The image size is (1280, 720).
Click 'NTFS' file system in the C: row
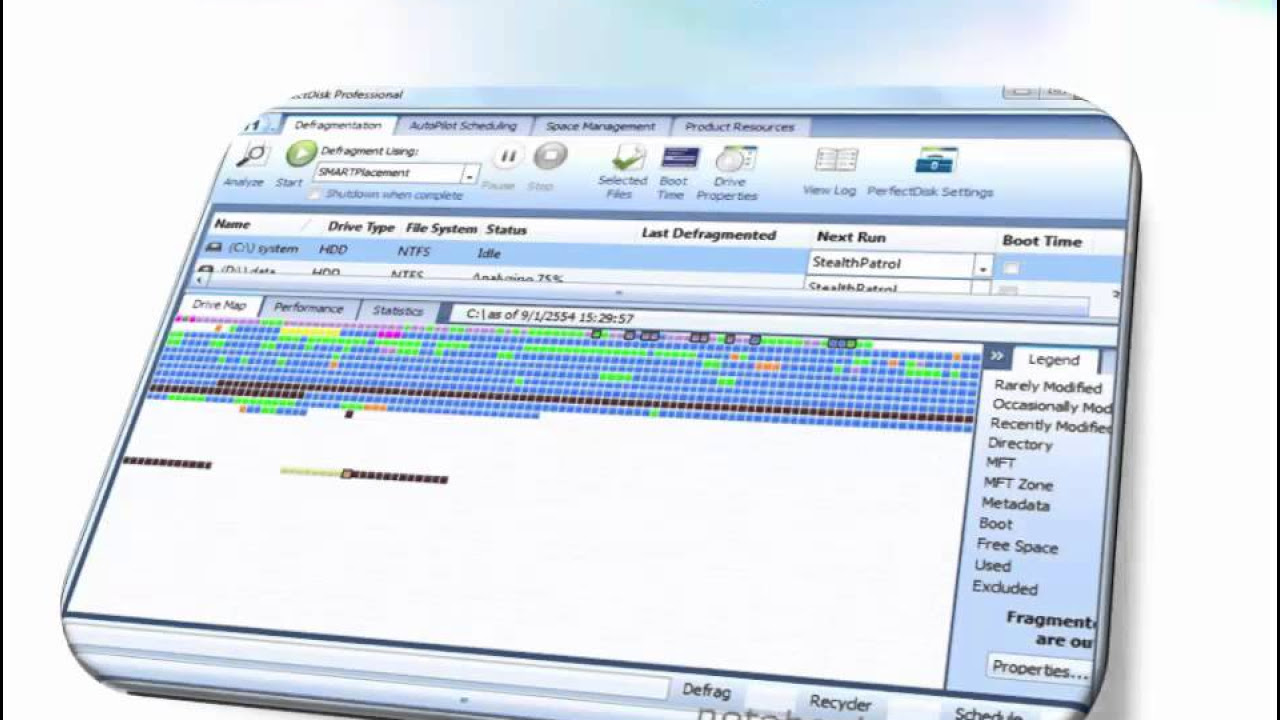[413, 252]
